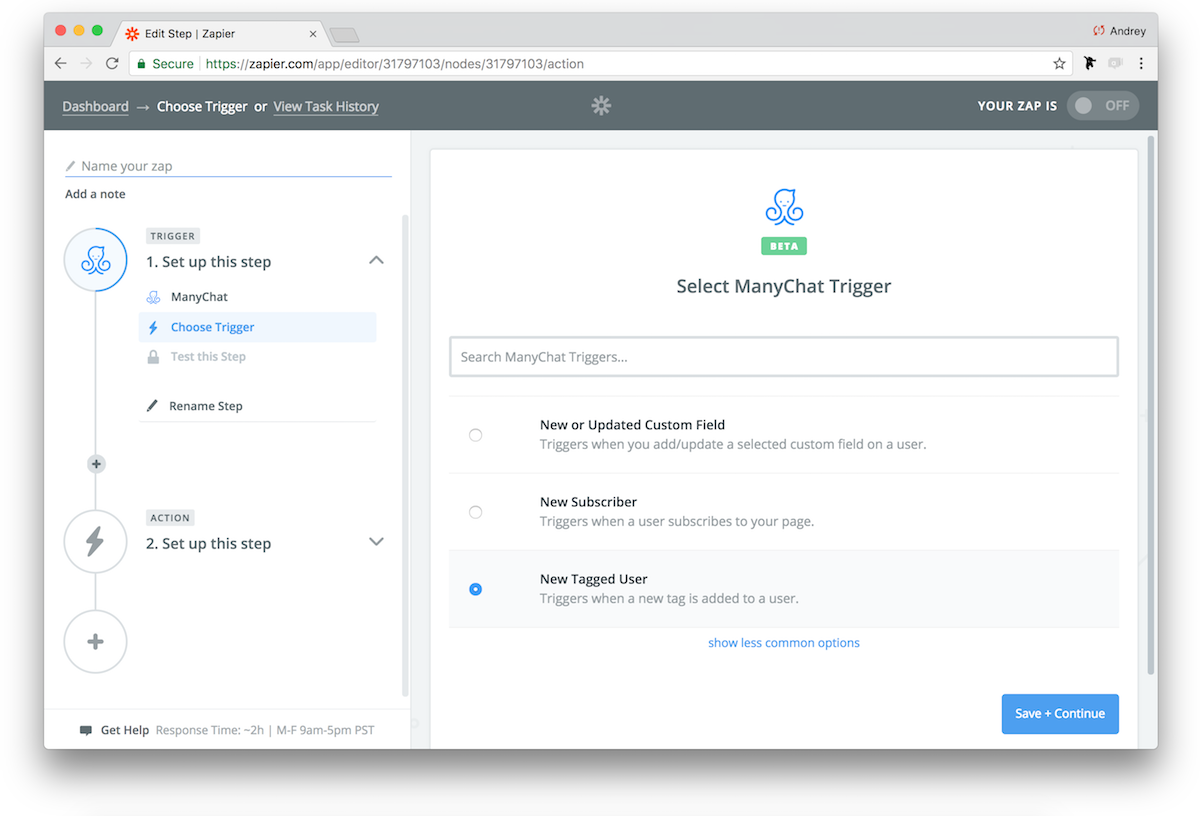The width and height of the screenshot is (1200, 816).
Task: Reload the page with refresh icon
Action: point(112,63)
